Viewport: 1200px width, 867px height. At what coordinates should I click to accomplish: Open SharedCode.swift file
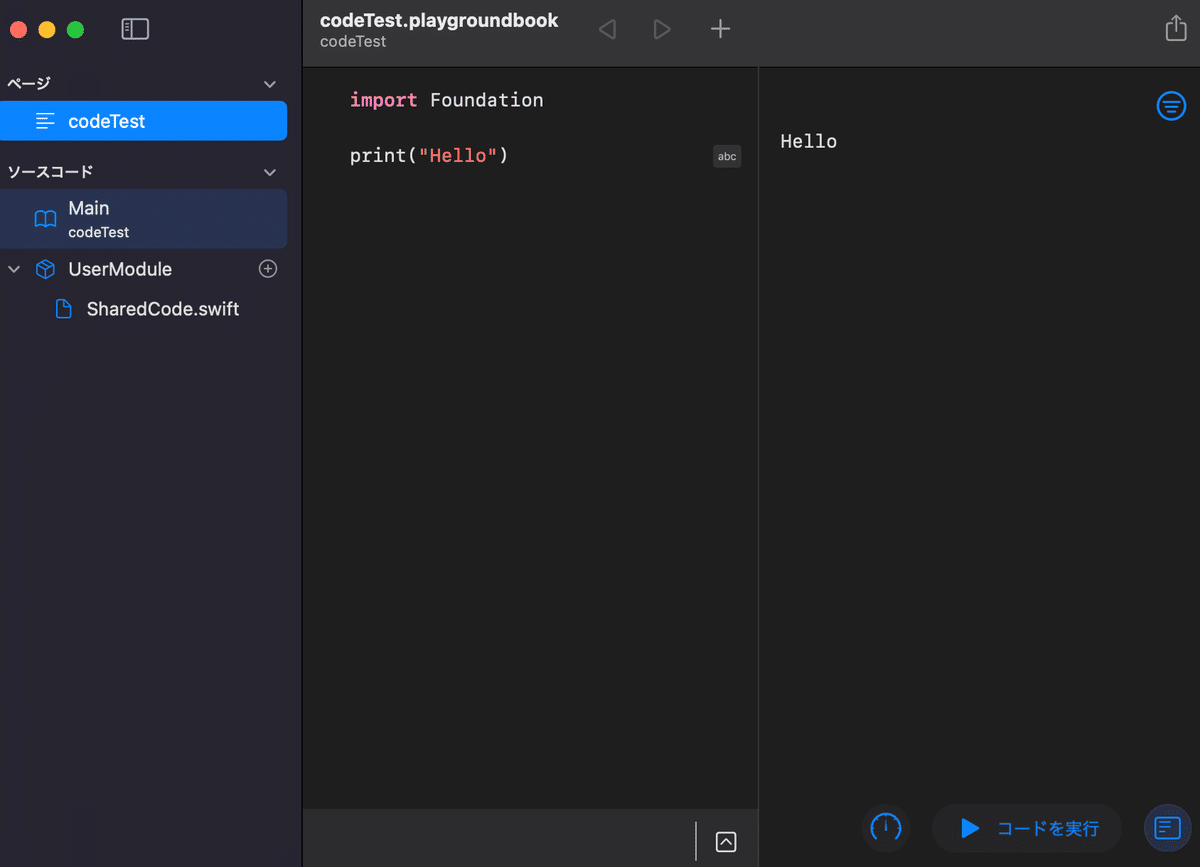click(163, 309)
